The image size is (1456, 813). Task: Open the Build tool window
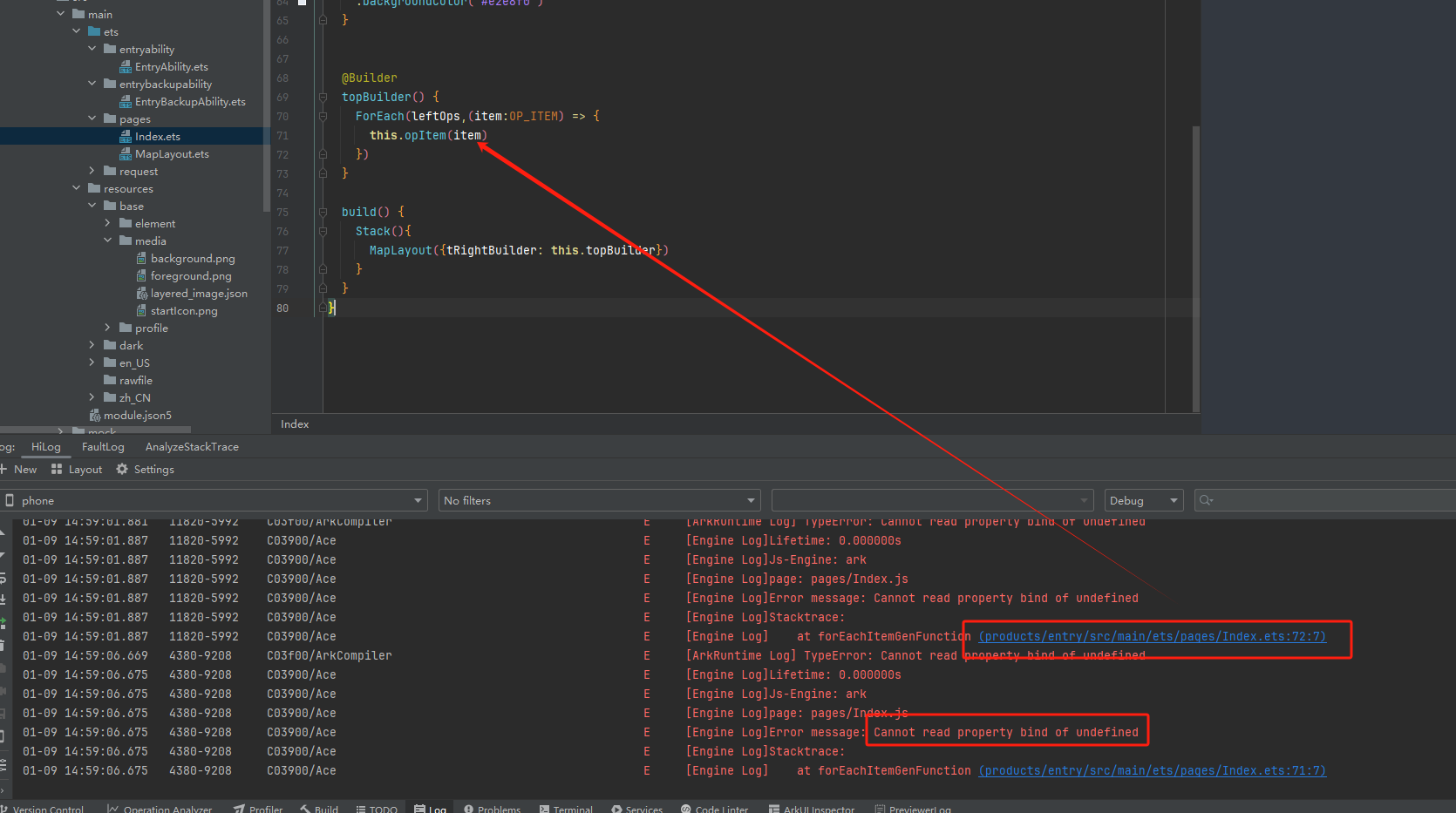click(x=319, y=809)
